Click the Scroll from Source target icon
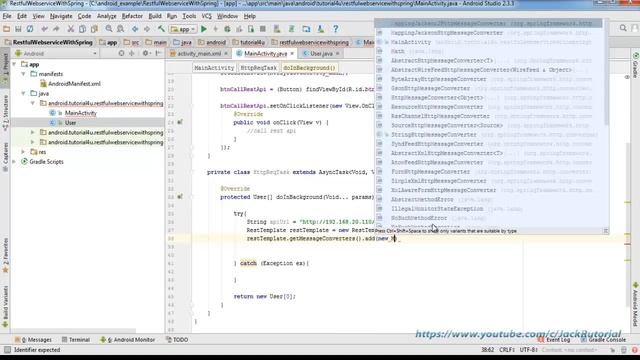Screen dimensions: 640x360 coord(121,53)
